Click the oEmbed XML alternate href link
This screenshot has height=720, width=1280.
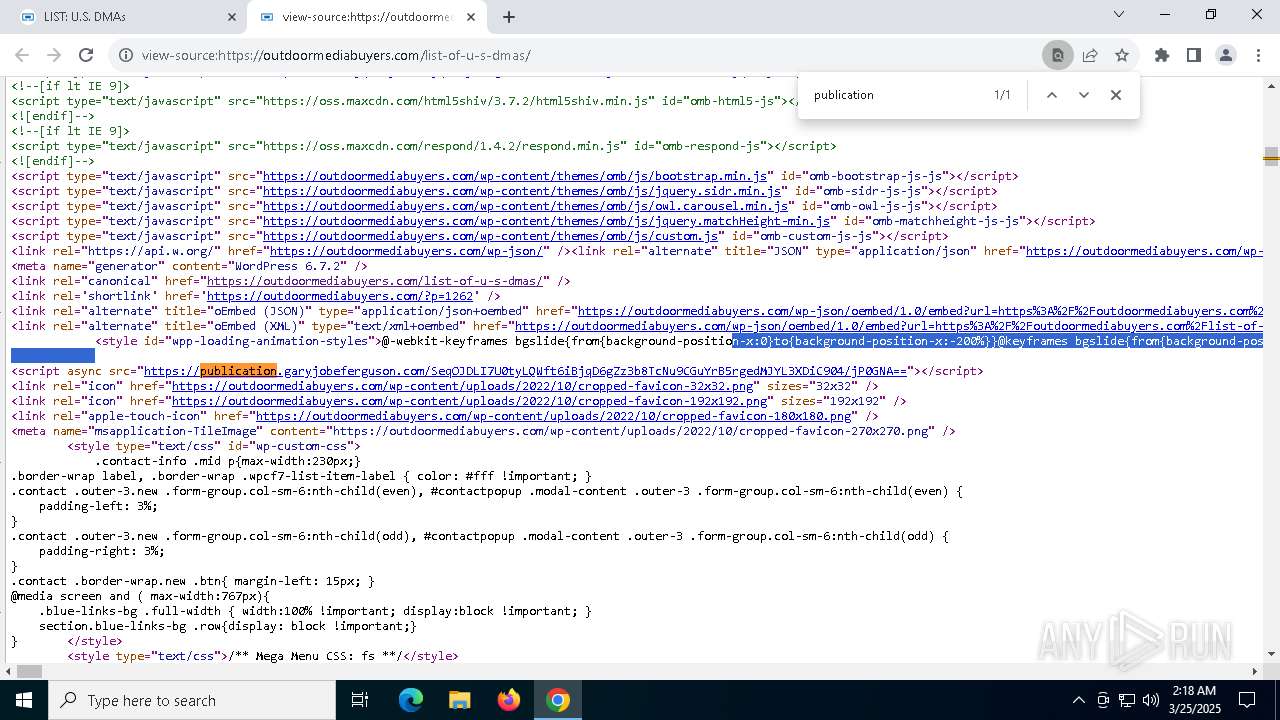coord(889,326)
